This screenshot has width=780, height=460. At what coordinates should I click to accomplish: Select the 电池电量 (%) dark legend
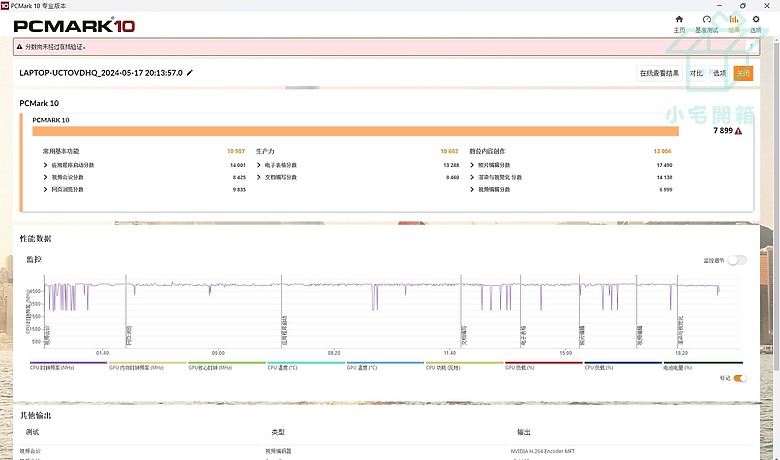pos(703,366)
